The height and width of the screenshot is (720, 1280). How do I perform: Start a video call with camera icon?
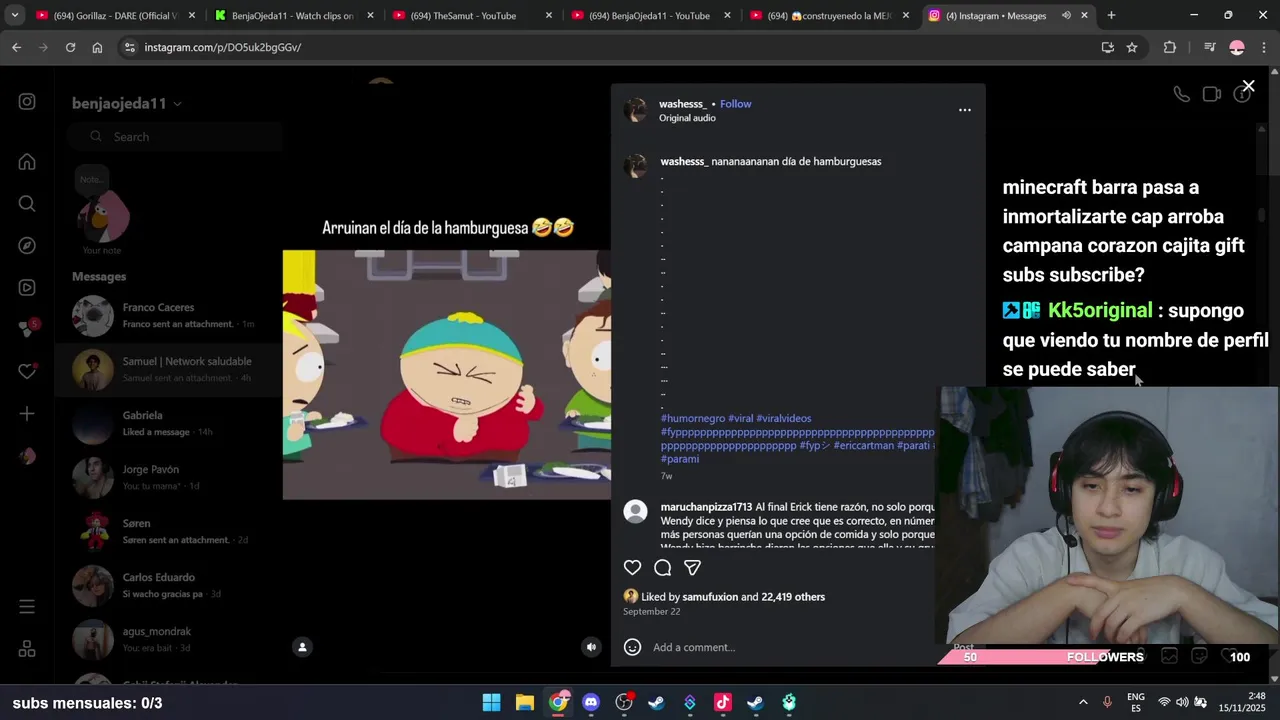pos(1212,94)
